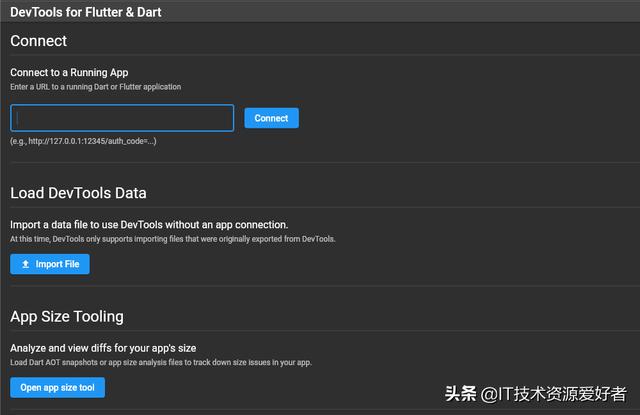Select the Load DevTools Data heading

(78, 193)
